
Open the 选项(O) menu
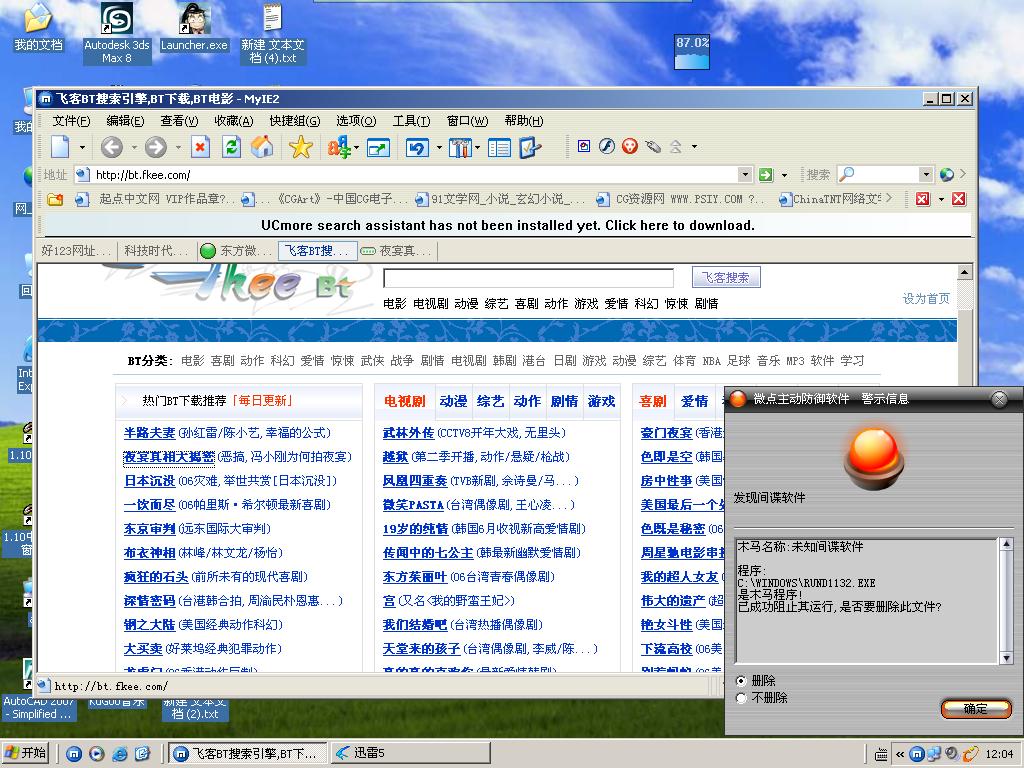click(x=356, y=121)
